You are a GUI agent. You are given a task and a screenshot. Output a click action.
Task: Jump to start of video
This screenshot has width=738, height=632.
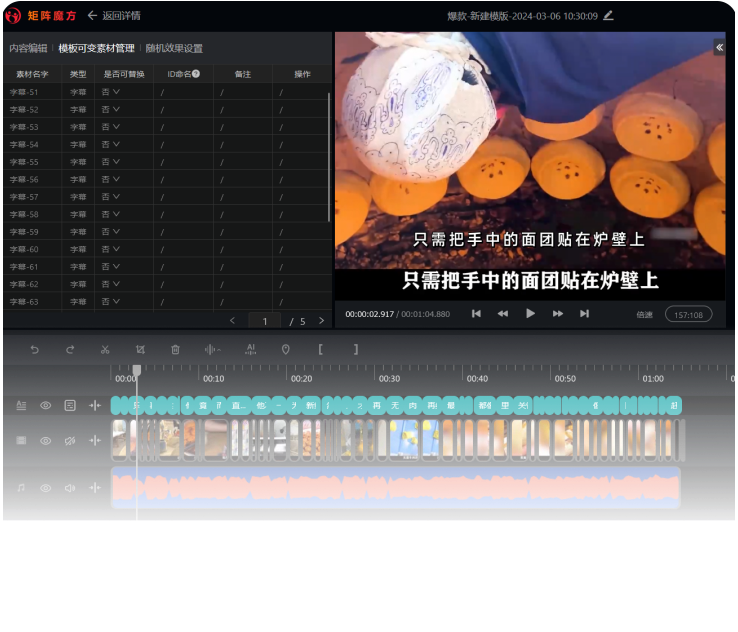pyautogui.click(x=476, y=313)
